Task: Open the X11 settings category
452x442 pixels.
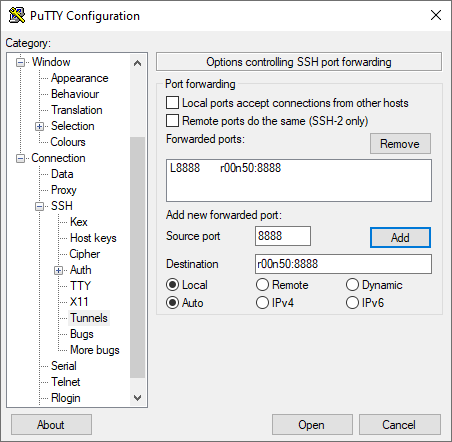Action: tap(79, 302)
